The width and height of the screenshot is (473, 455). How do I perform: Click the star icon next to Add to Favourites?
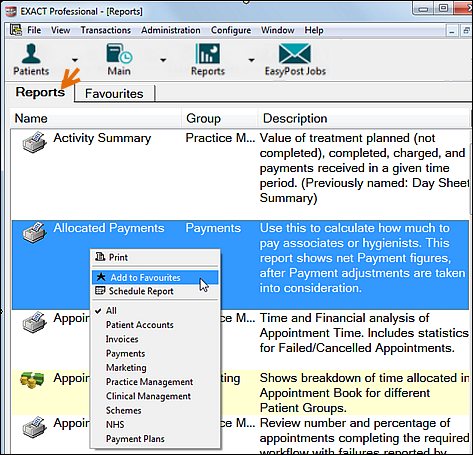101,277
